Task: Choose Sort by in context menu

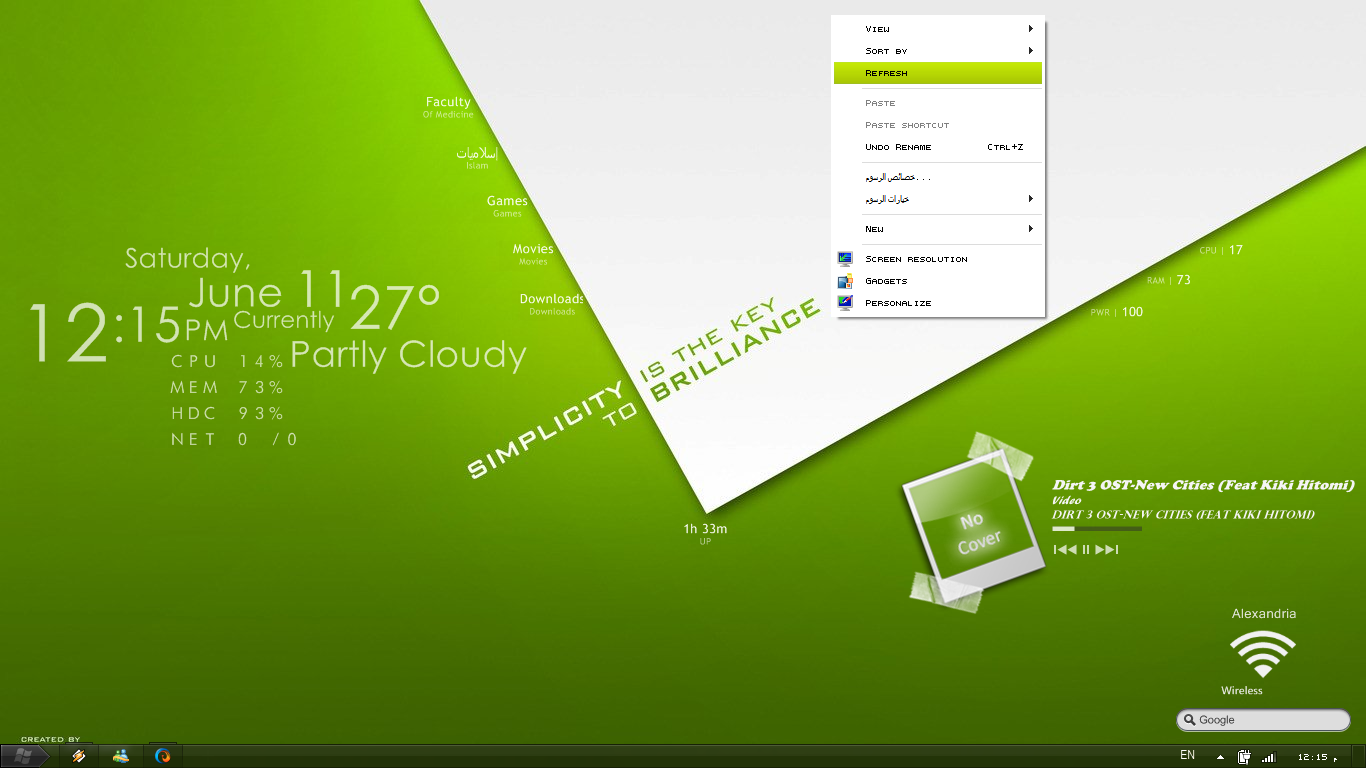Action: [938, 51]
